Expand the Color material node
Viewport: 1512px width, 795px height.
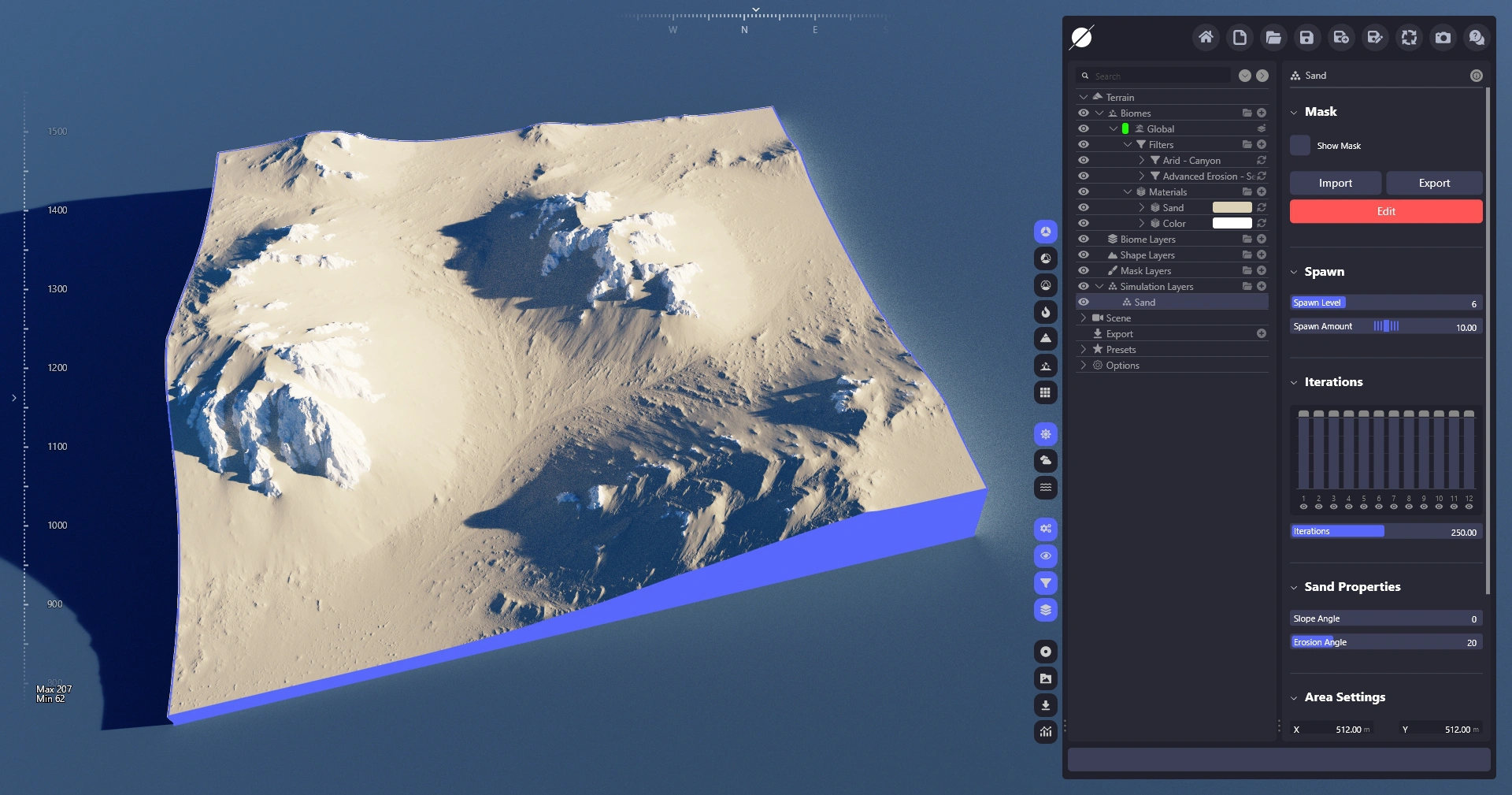point(1142,223)
